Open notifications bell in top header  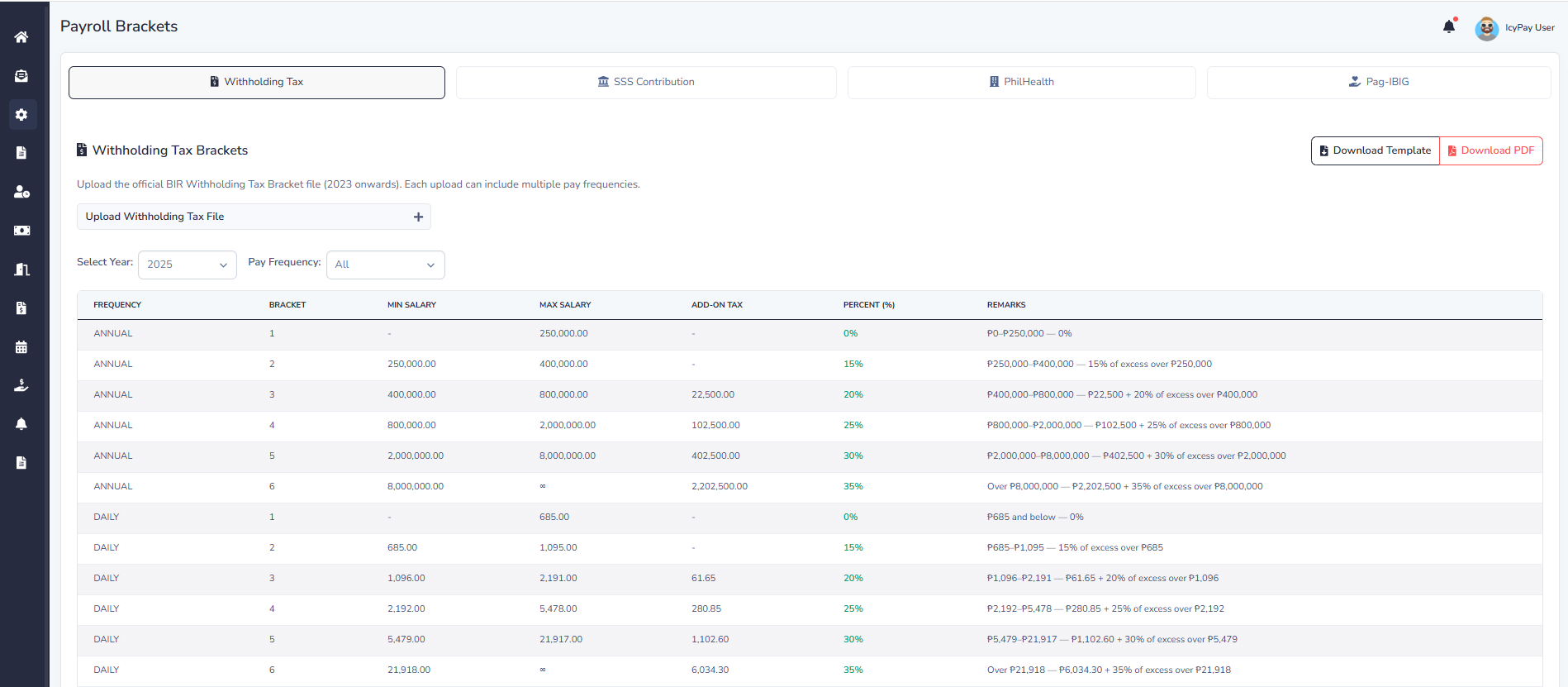(1449, 26)
